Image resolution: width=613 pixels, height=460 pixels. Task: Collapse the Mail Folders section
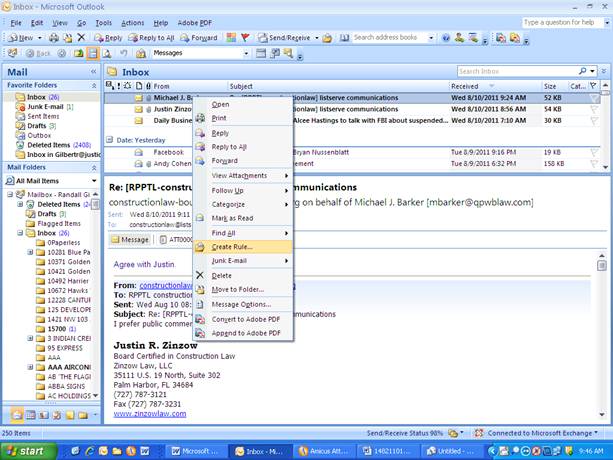pos(94,167)
